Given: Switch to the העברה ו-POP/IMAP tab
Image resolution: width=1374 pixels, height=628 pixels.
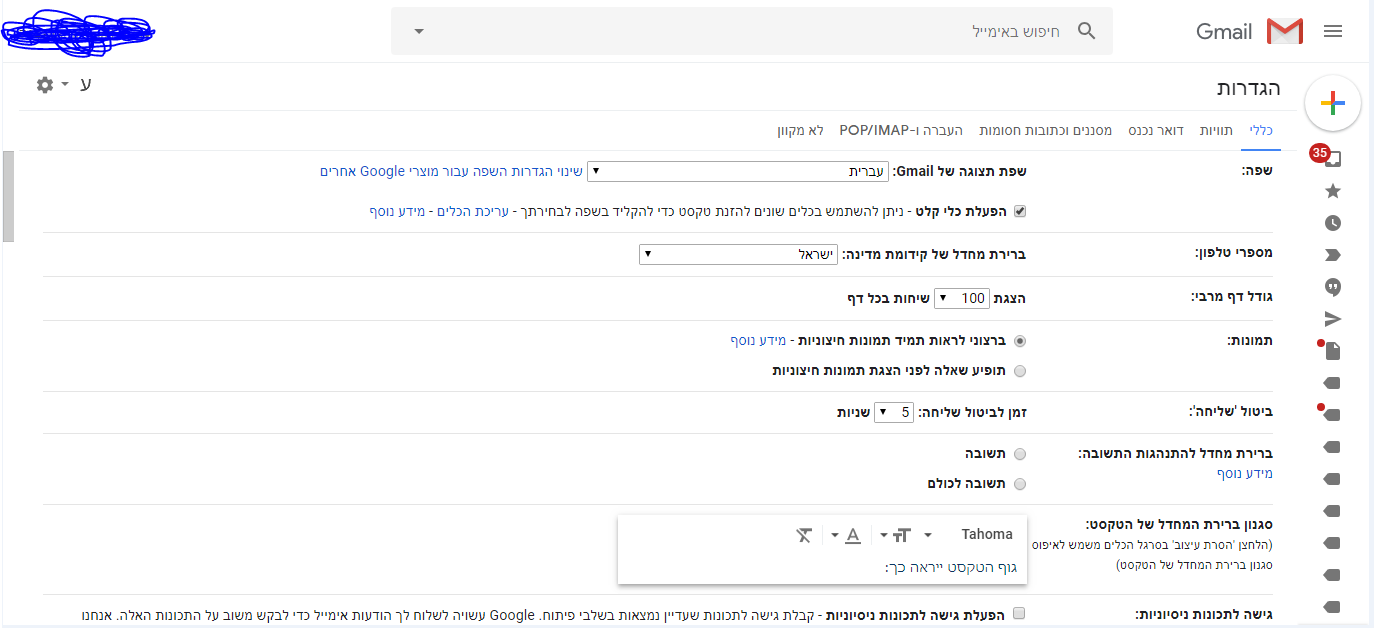Looking at the screenshot, I should [x=901, y=131].
